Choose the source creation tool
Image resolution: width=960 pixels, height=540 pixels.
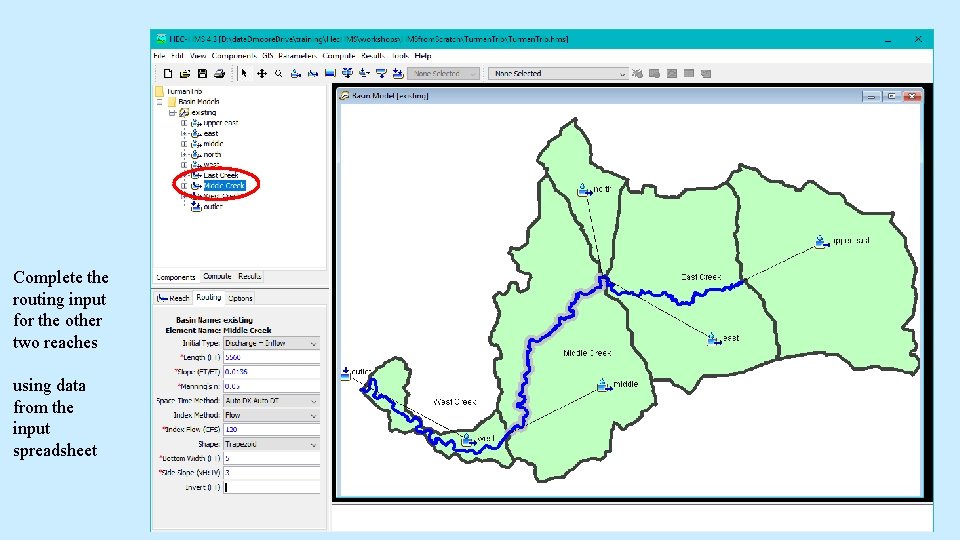pos(381,73)
